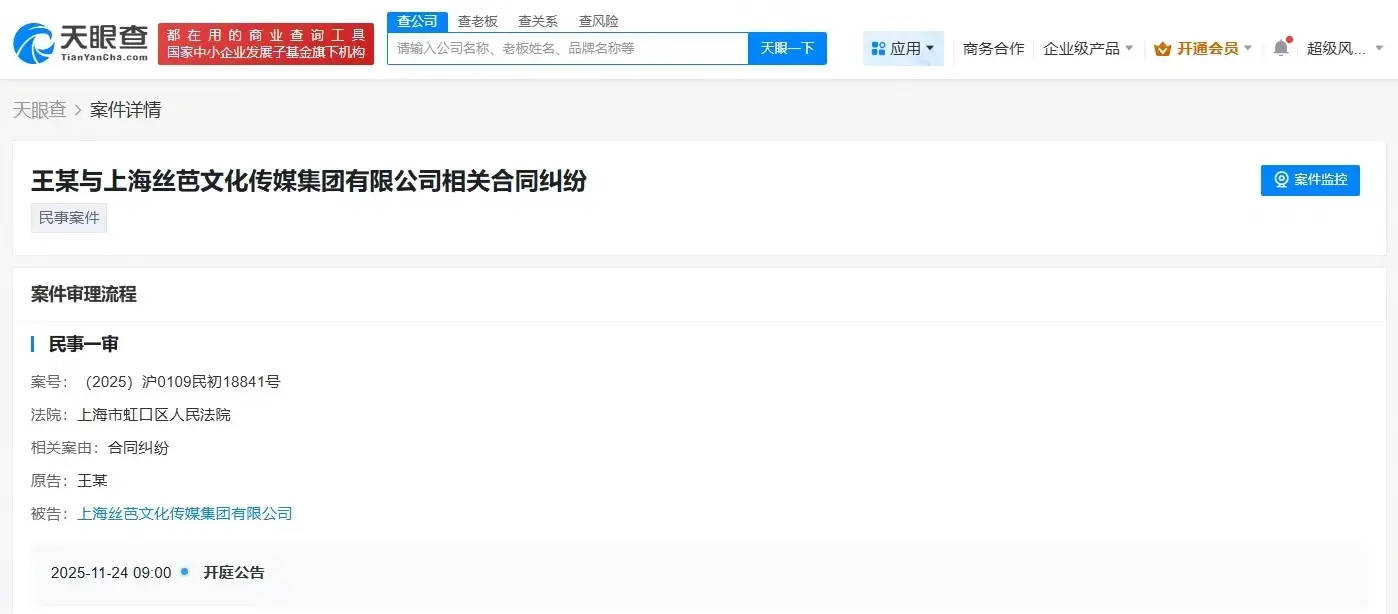Expand the 企业级产品 dropdown
This screenshot has width=1398, height=614.
click(x=1088, y=48)
